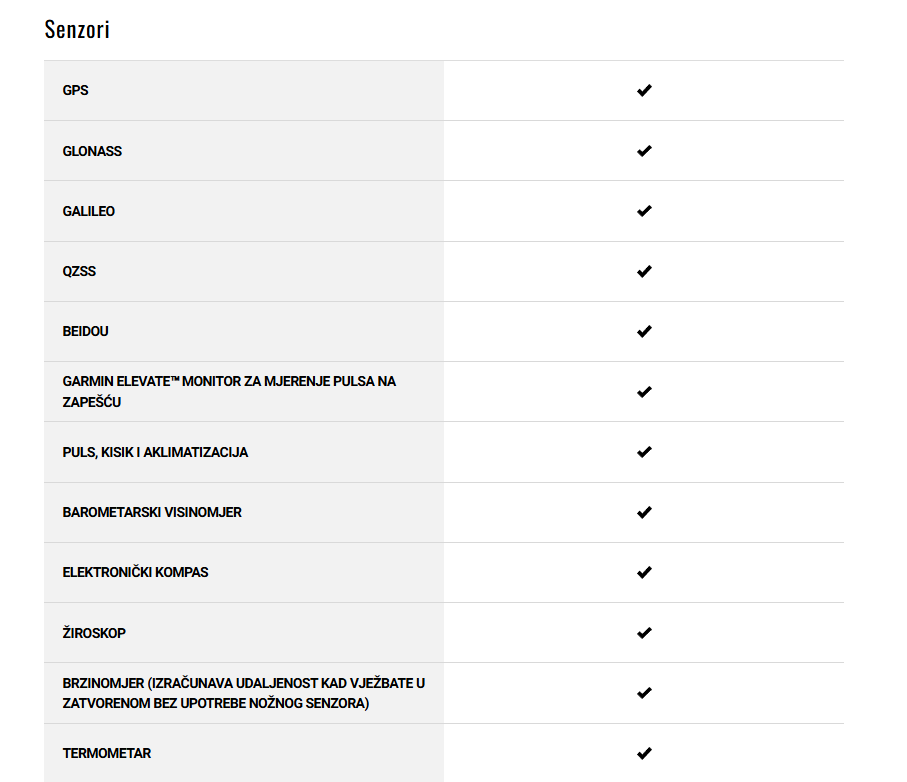
Task: Select the QZSS checkmark icon
Action: point(644,271)
